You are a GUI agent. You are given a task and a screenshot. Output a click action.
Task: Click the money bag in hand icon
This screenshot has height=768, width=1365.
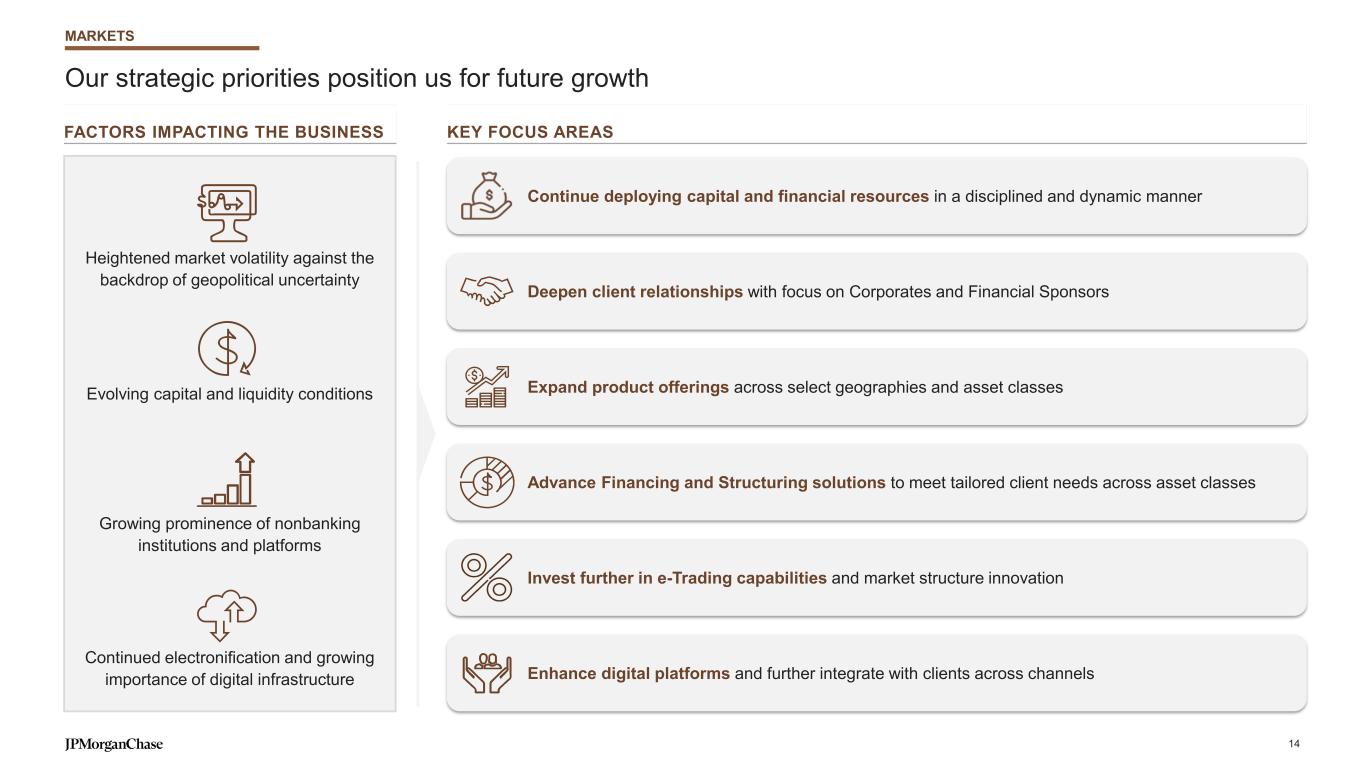click(486, 196)
